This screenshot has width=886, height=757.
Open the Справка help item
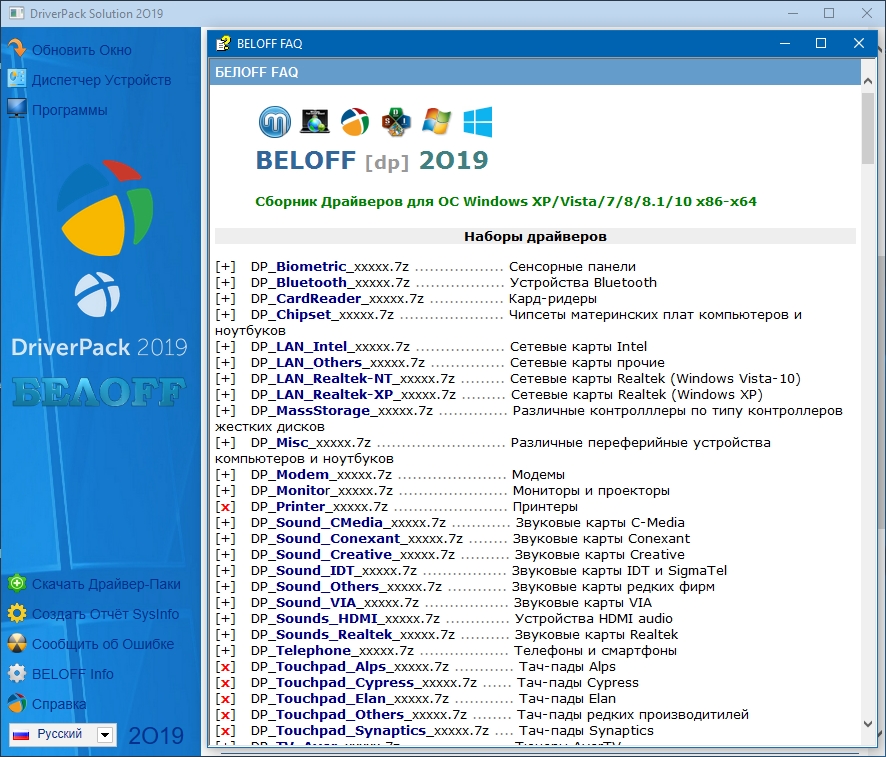(58, 704)
